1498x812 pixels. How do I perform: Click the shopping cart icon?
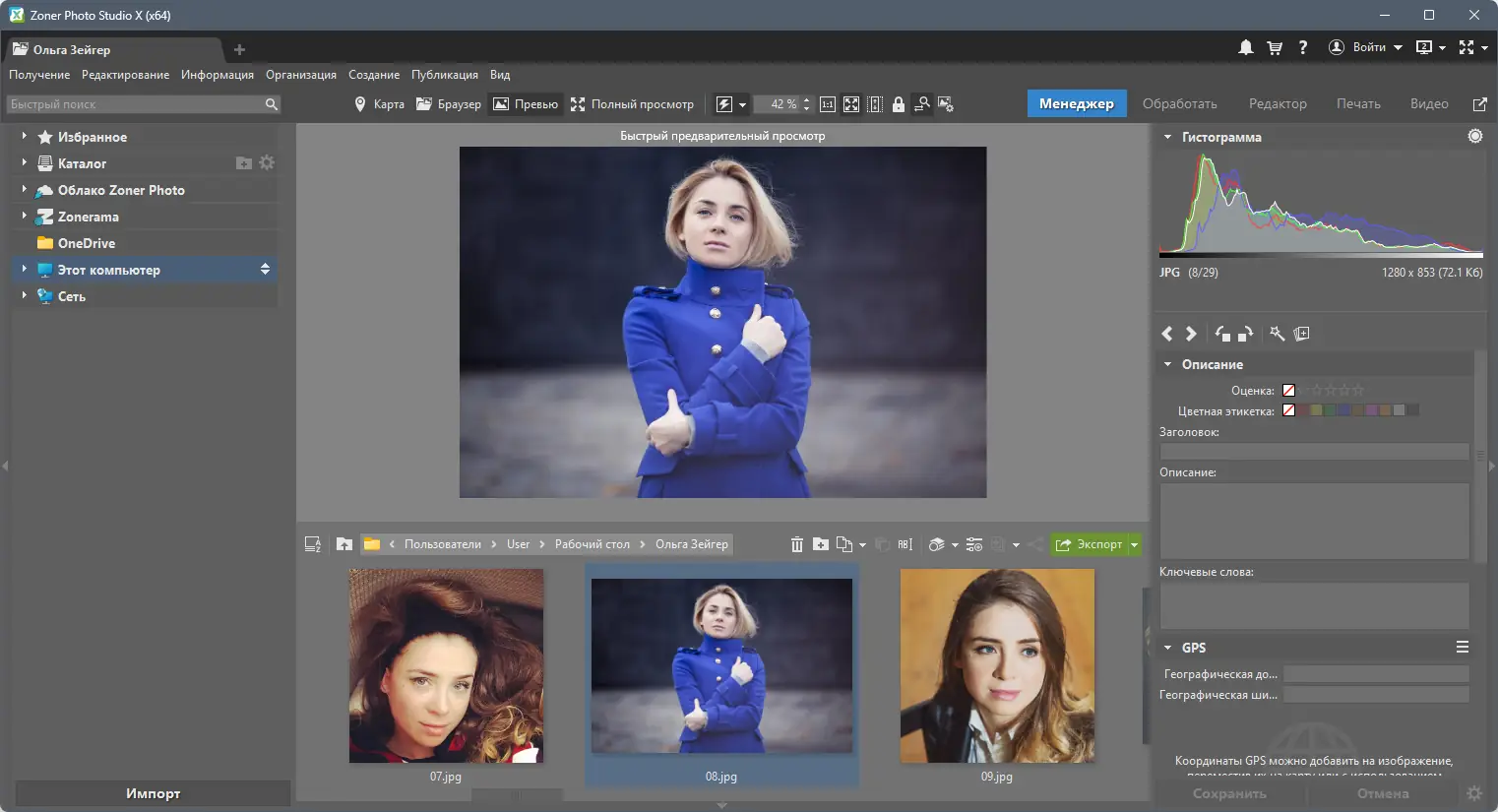(x=1275, y=47)
